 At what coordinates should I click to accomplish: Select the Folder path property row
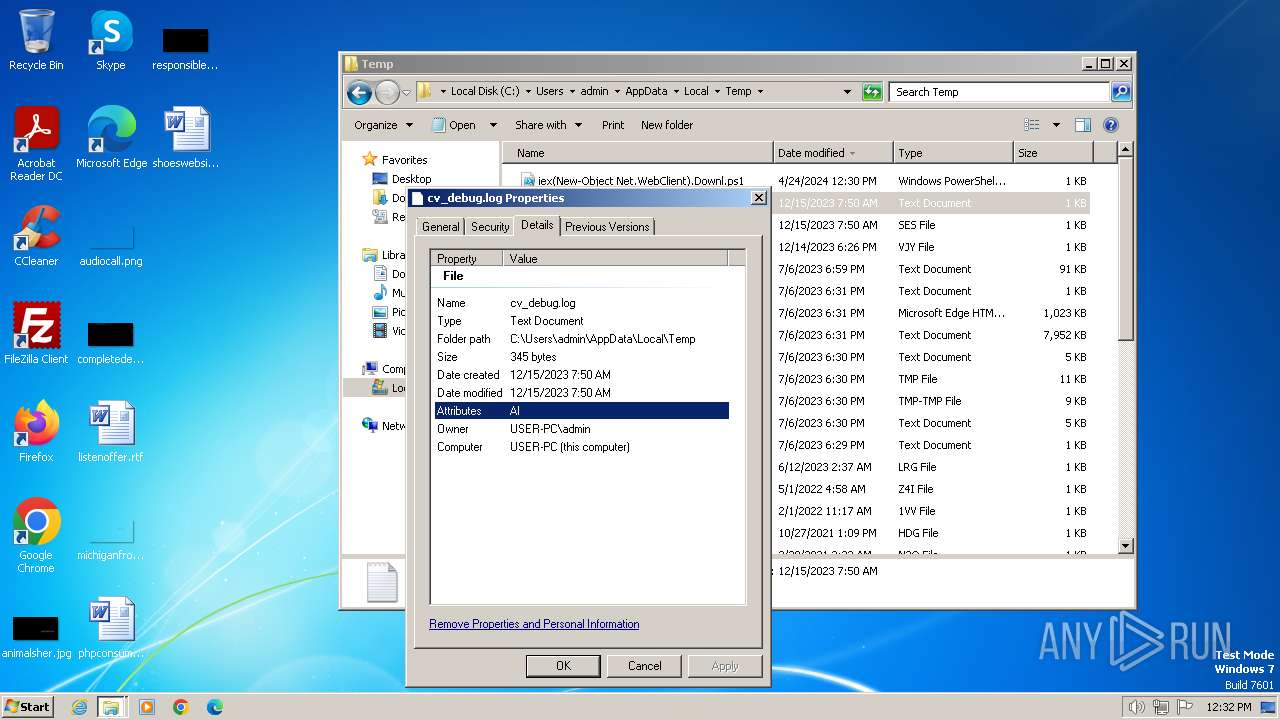(x=582, y=339)
